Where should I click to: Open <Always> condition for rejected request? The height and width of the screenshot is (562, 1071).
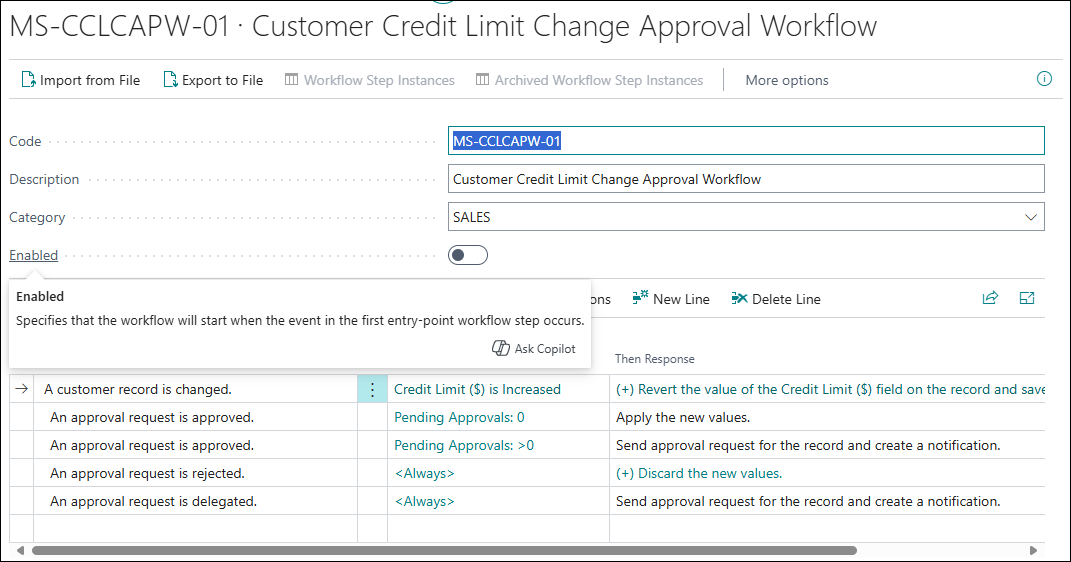pos(424,473)
